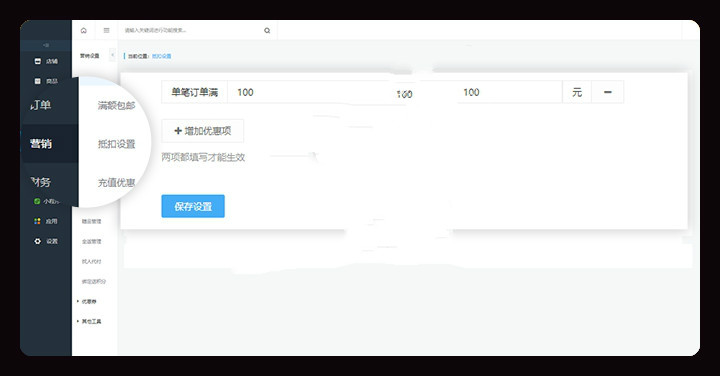Click the 保存设置 save button
Viewport: 720px width, 376px height.
[193, 206]
